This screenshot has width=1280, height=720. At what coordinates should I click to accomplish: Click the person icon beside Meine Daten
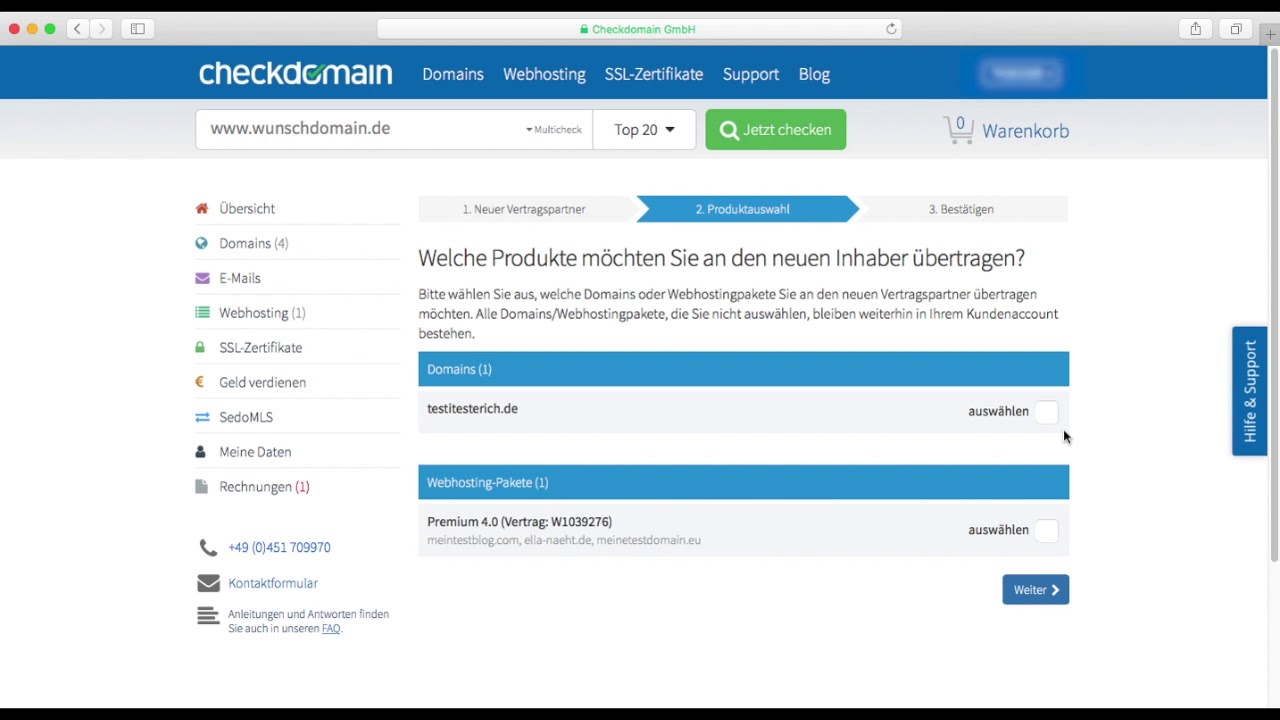(x=201, y=452)
